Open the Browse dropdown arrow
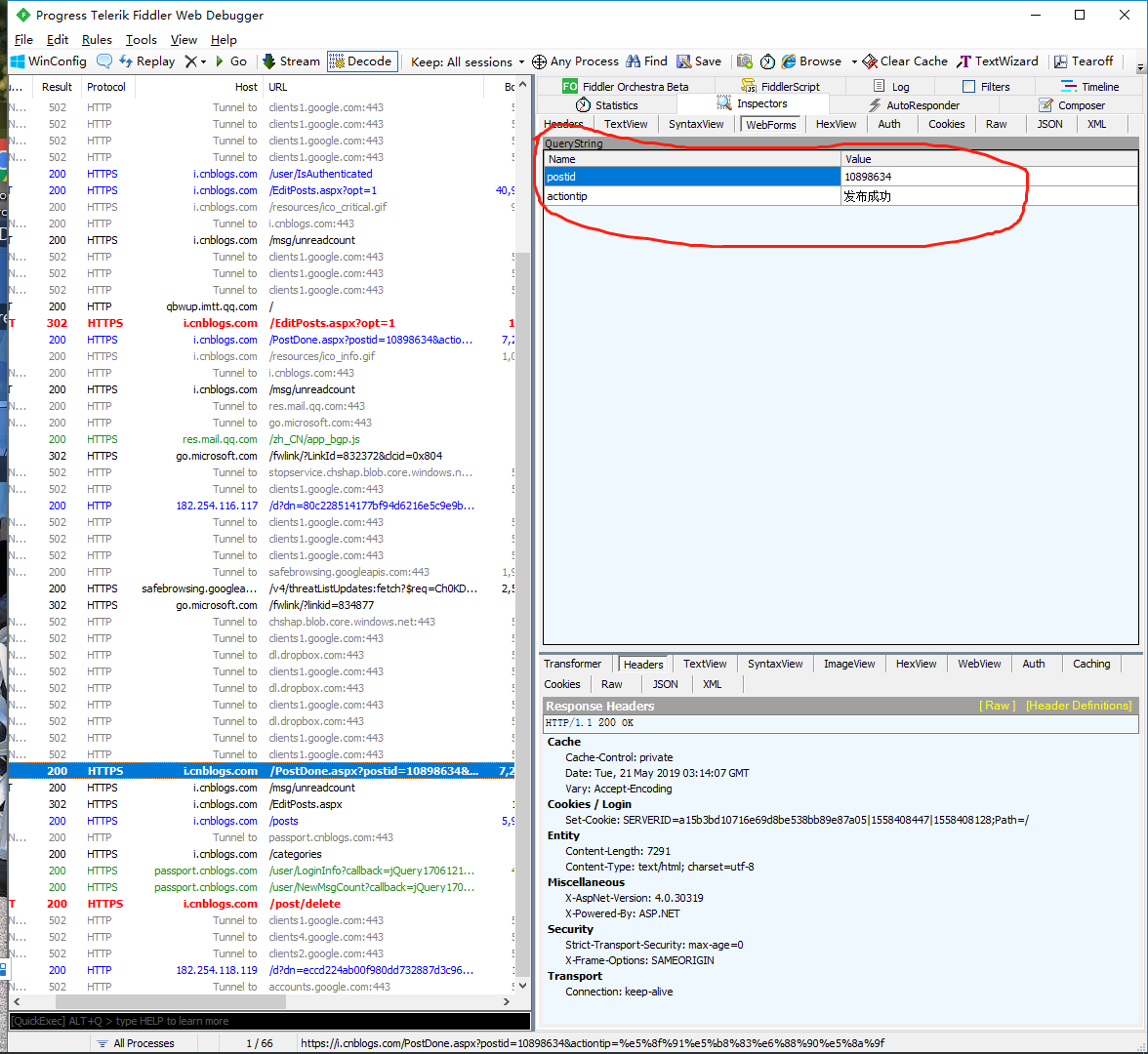 pyautogui.click(x=854, y=61)
